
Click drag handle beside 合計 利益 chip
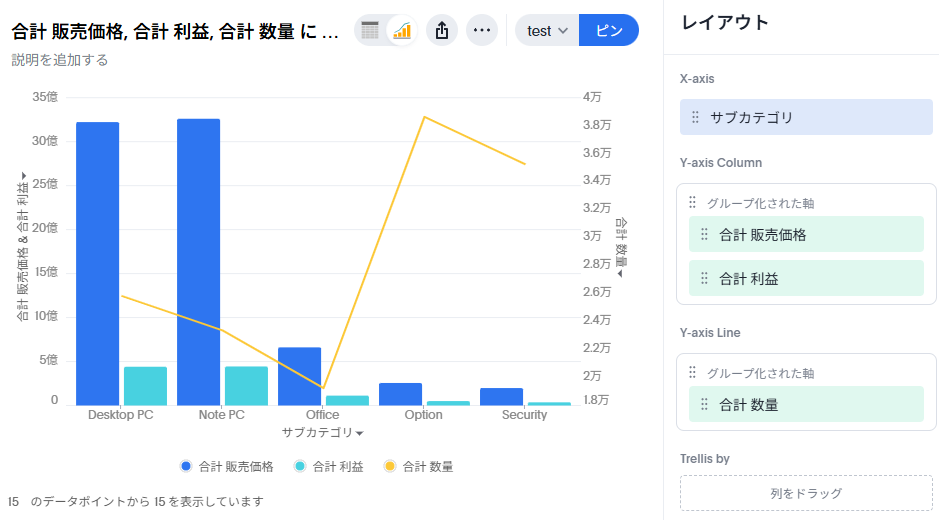coord(704,279)
